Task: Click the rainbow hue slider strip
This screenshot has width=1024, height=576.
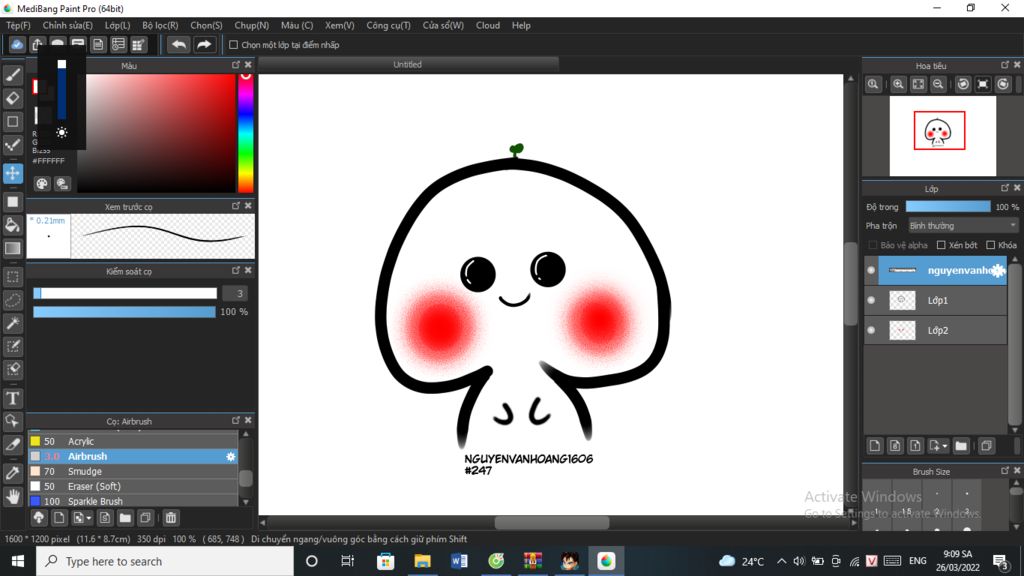Action: (x=246, y=133)
